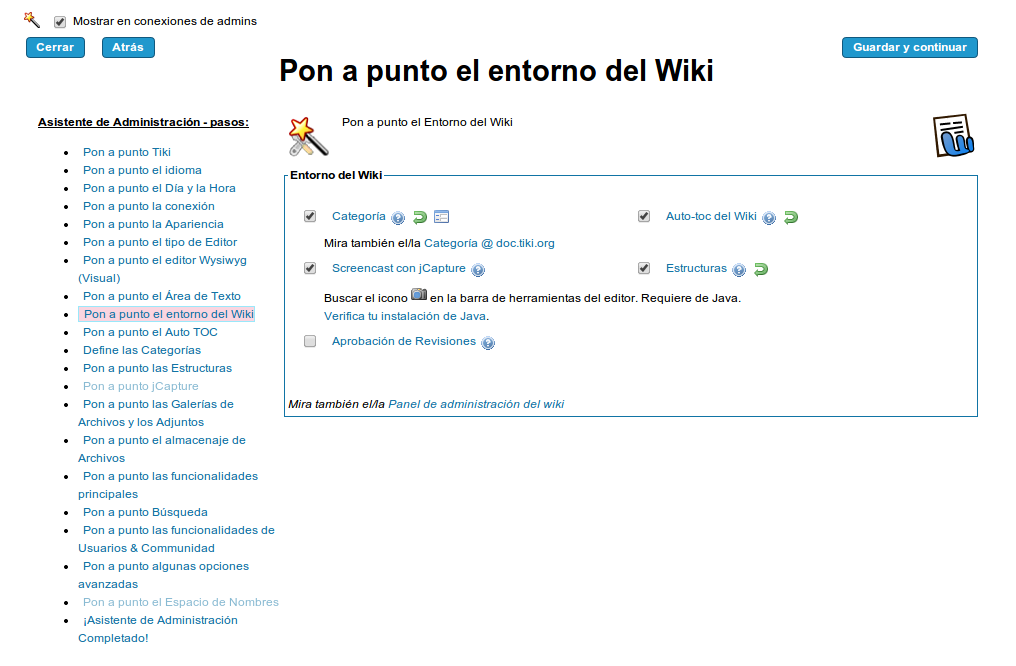Click the help icon beside Screencast con jCapture

pos(478,270)
